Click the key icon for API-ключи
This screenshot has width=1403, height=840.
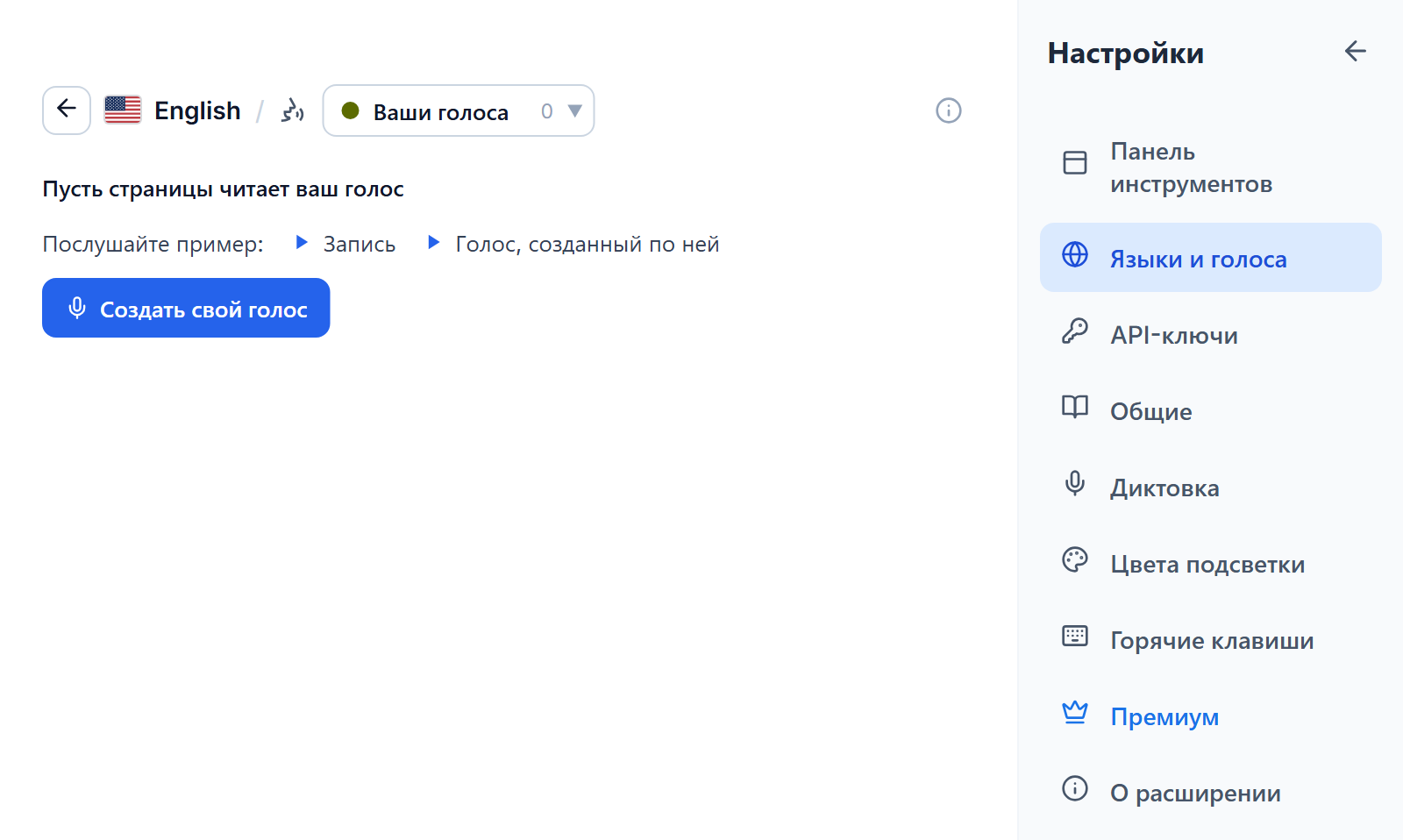pos(1075,331)
